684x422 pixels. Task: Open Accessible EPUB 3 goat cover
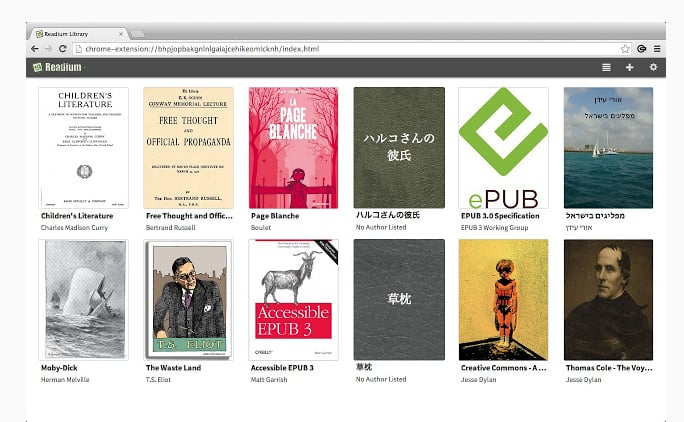click(294, 299)
